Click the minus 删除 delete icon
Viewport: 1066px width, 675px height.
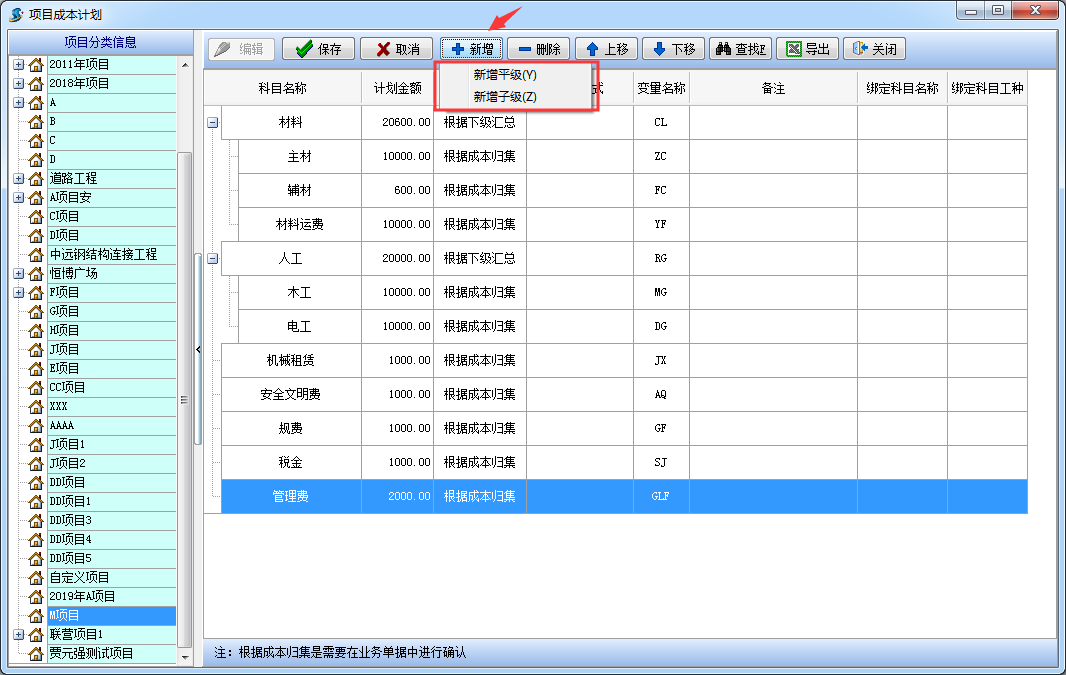pos(527,48)
